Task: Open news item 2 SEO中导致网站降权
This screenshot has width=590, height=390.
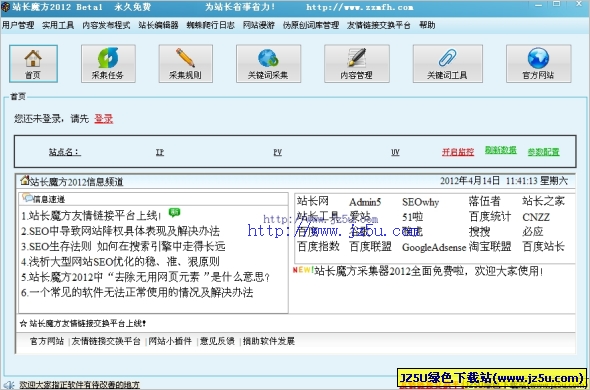Action: [x=120, y=231]
